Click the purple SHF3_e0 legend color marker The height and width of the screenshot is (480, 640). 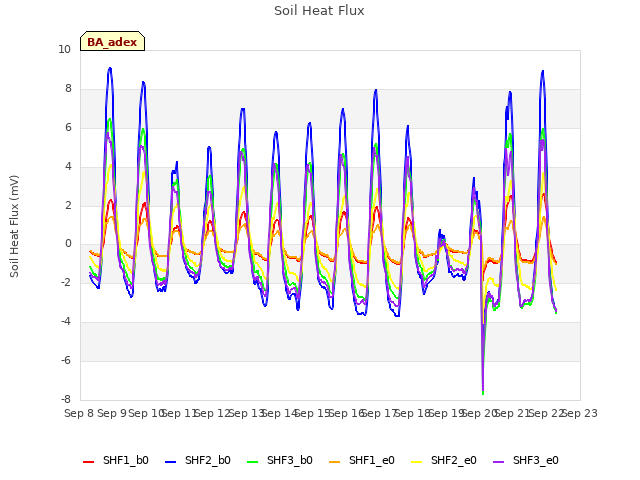tap(499, 462)
